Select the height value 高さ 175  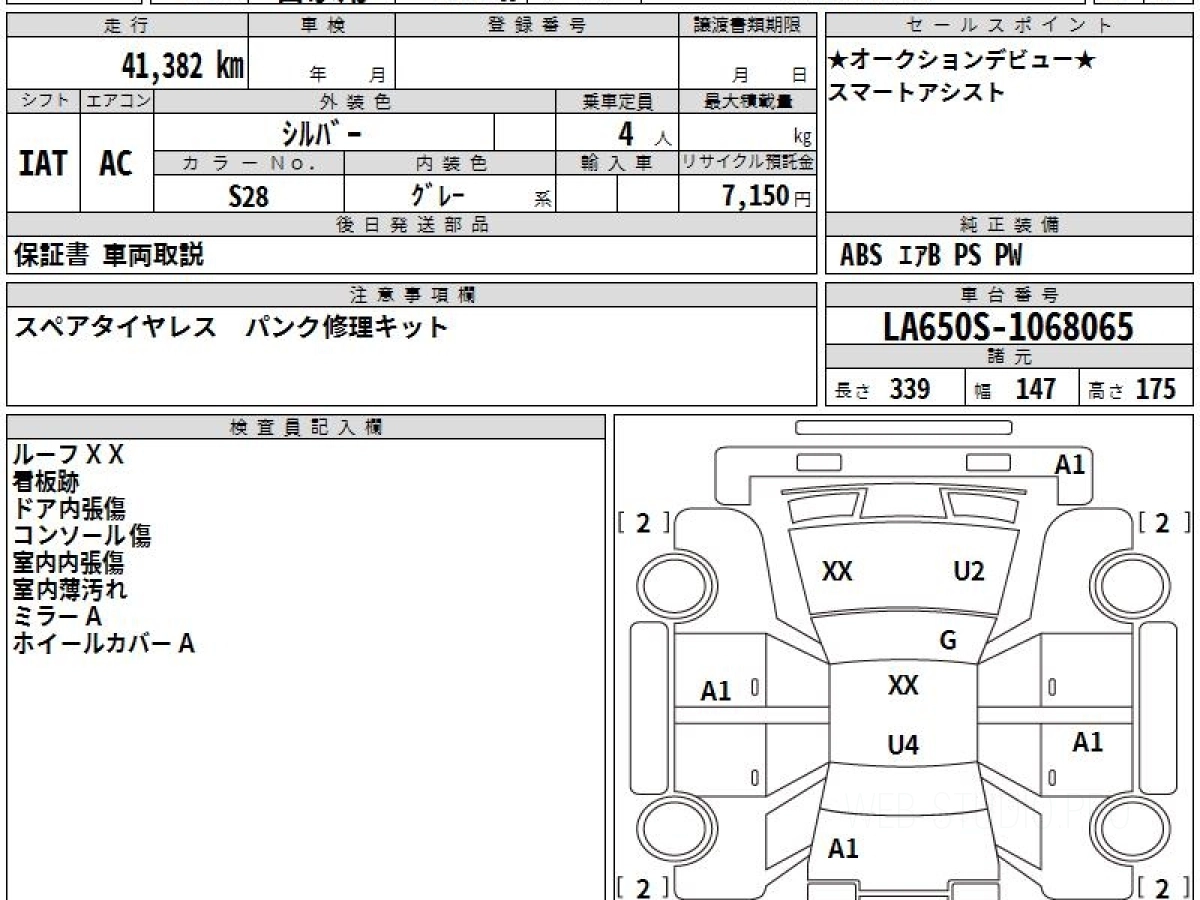pyautogui.click(x=1132, y=389)
